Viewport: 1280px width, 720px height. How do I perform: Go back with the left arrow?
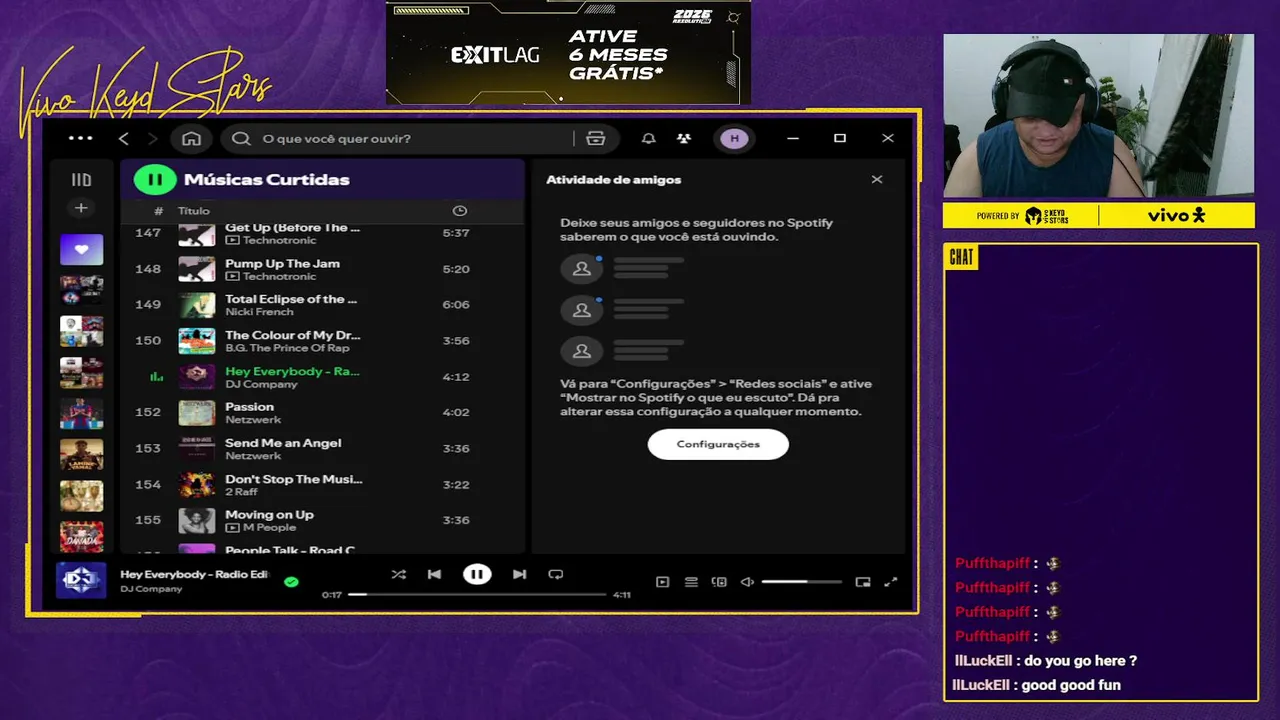pyautogui.click(x=124, y=138)
